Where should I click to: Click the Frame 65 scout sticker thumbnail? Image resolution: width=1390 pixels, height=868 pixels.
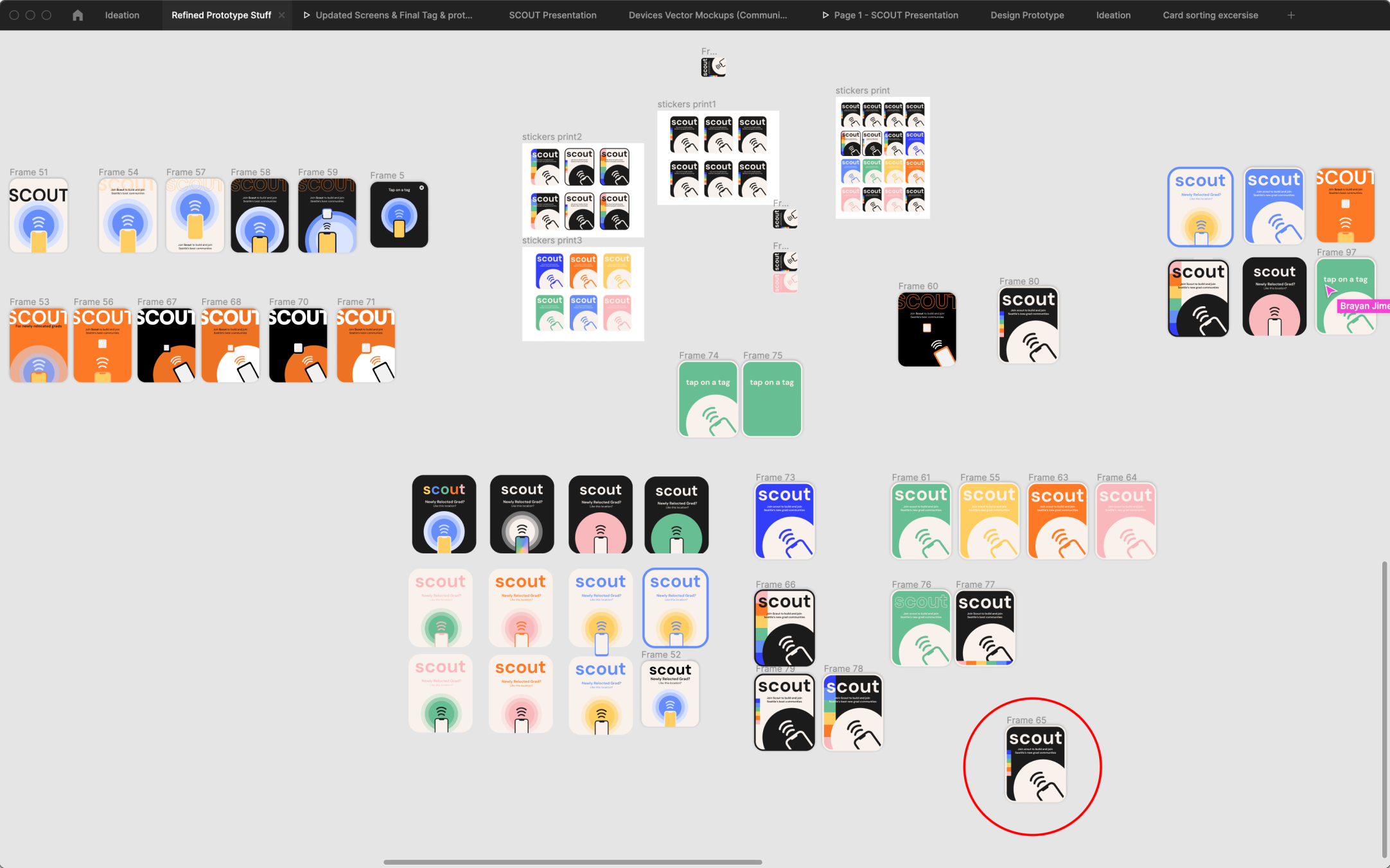point(1035,764)
